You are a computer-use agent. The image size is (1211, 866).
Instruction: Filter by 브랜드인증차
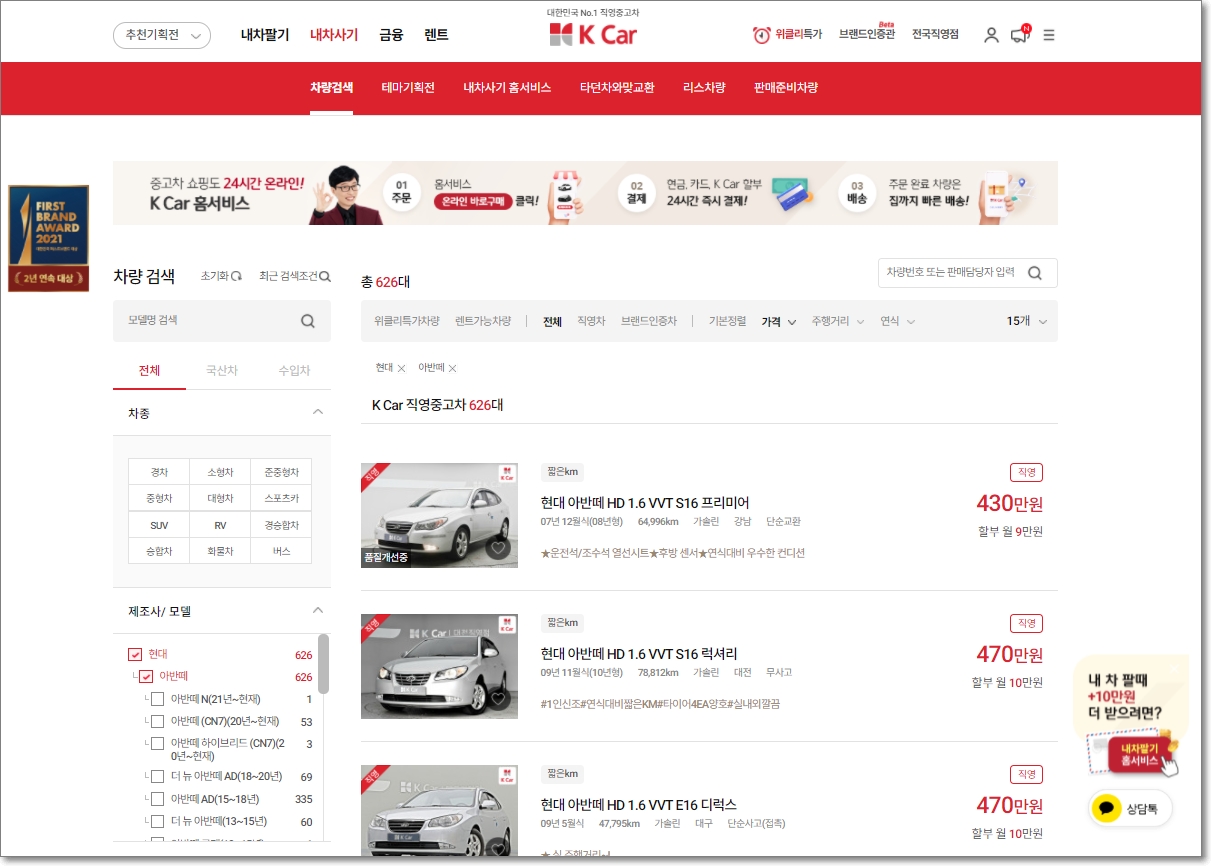click(648, 322)
